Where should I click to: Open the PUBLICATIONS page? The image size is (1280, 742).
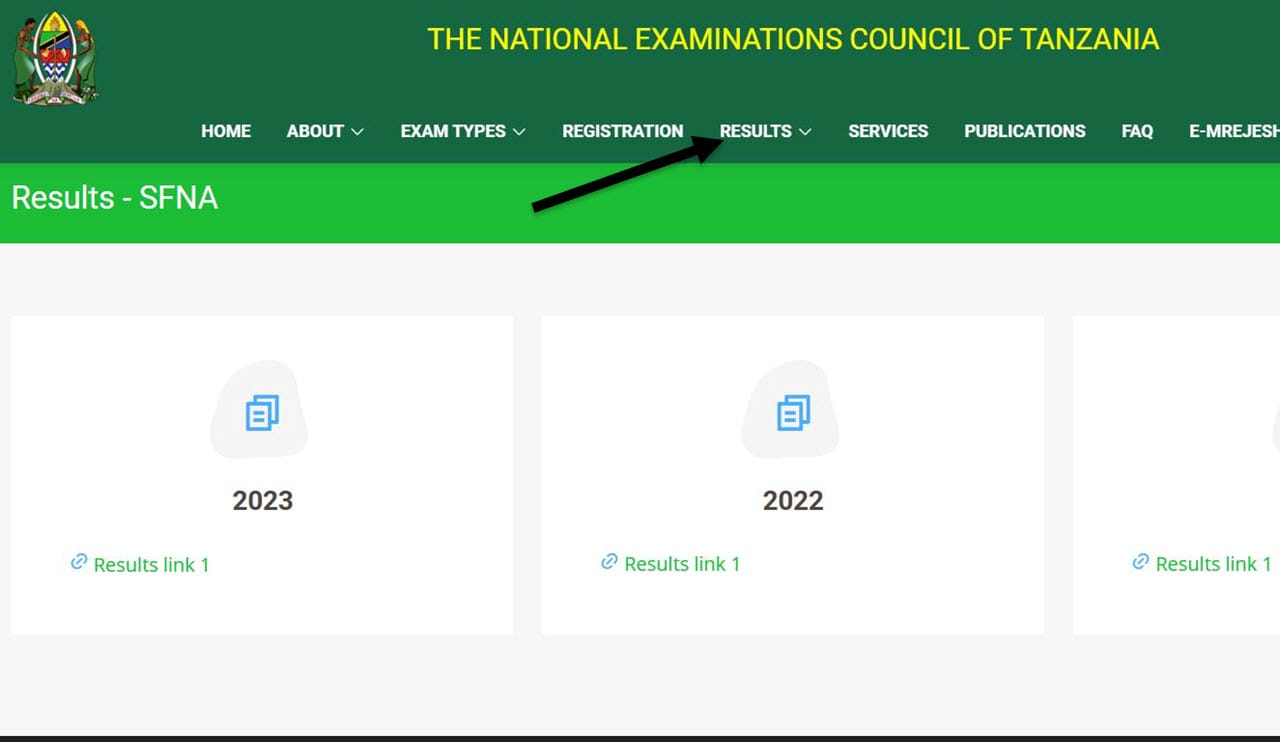tap(1024, 131)
